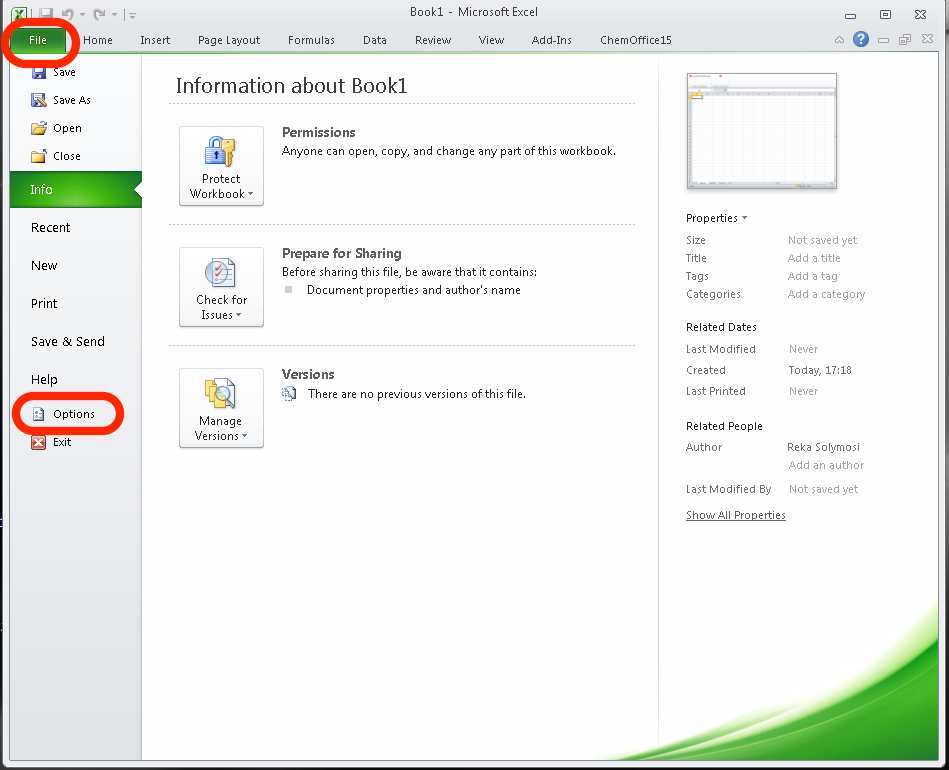Click the Exit red X icon

(39, 442)
